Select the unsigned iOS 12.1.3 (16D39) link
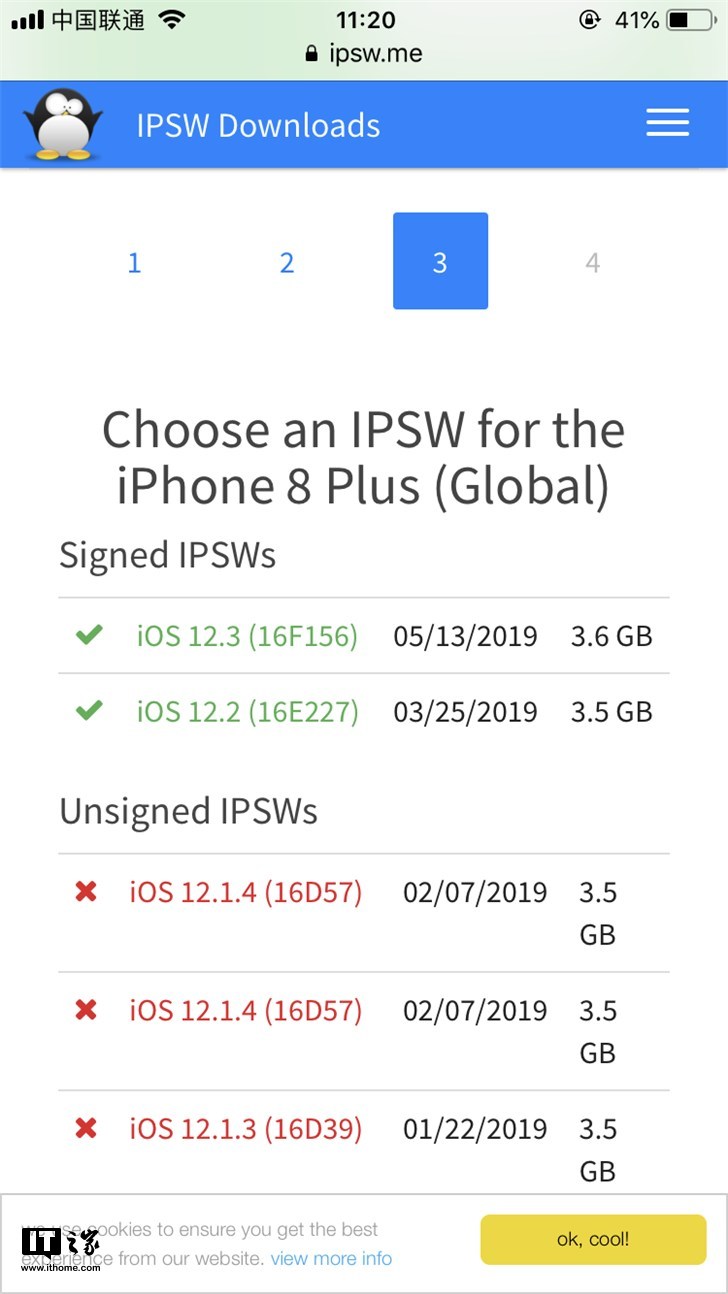 (x=245, y=1130)
